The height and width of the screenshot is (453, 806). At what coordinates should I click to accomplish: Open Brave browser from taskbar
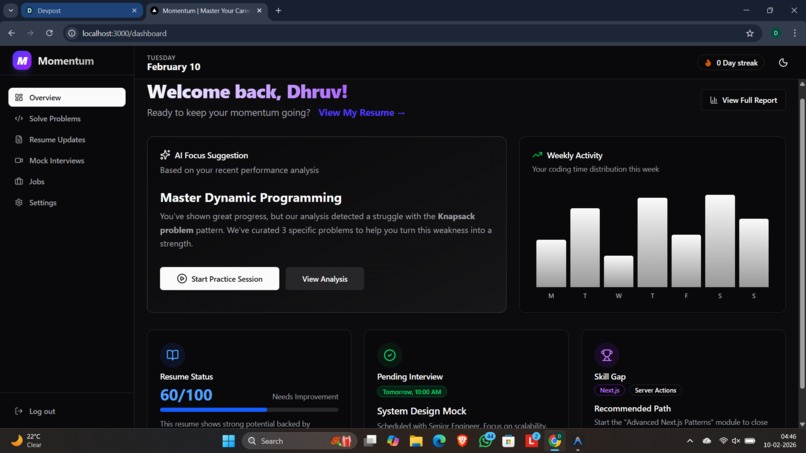tap(462, 441)
